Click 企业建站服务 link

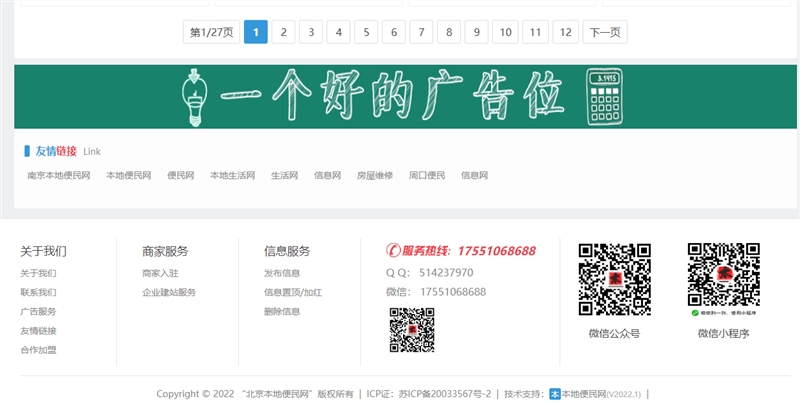[169, 292]
